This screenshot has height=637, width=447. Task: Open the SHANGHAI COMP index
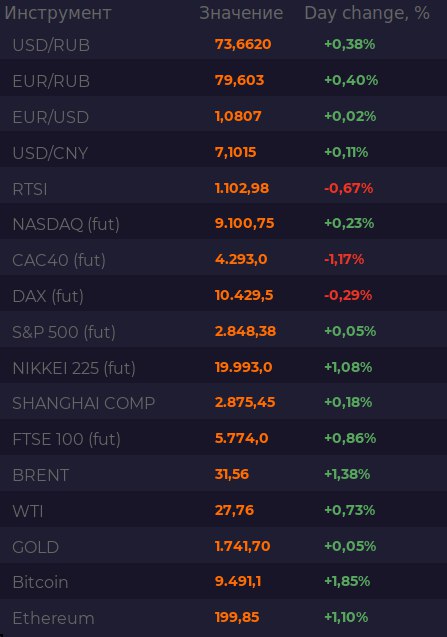[x=224, y=403]
